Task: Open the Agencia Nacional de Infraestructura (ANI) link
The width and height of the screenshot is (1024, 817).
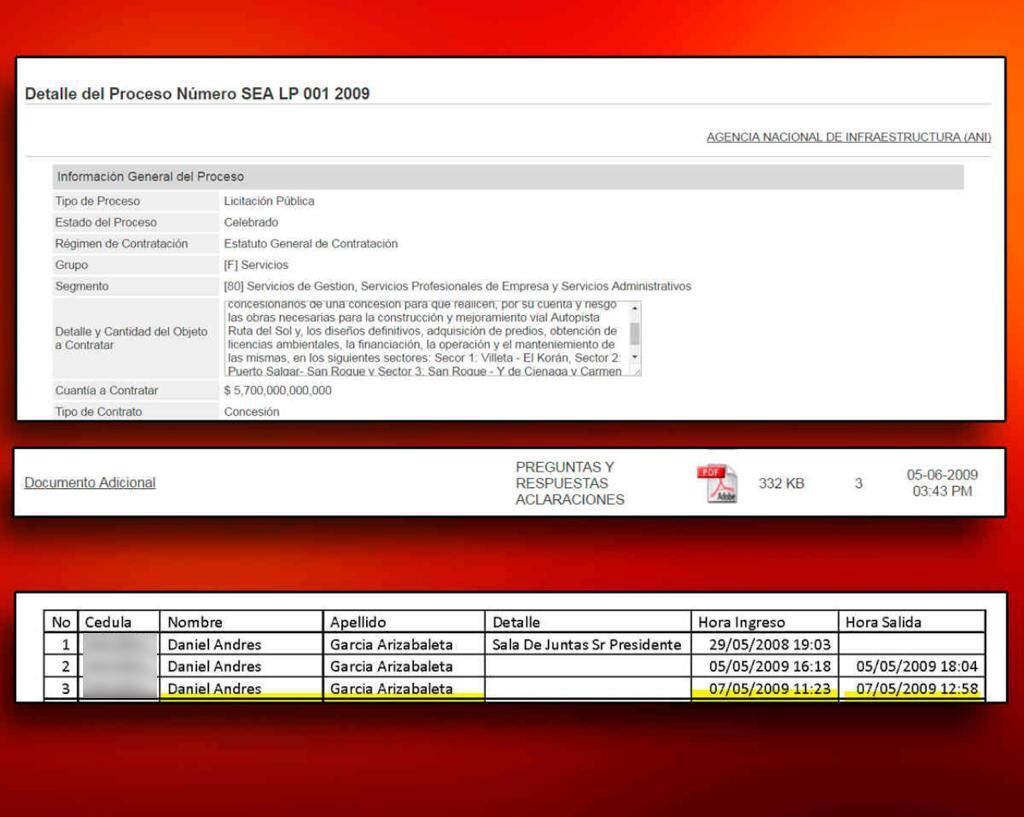Action: 848,137
